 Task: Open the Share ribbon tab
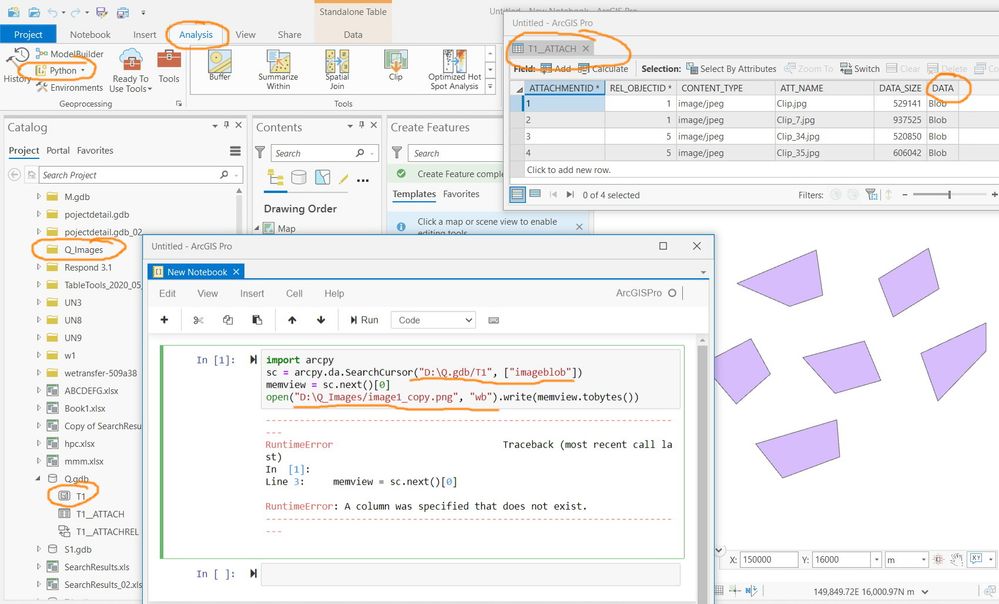pyautogui.click(x=289, y=34)
